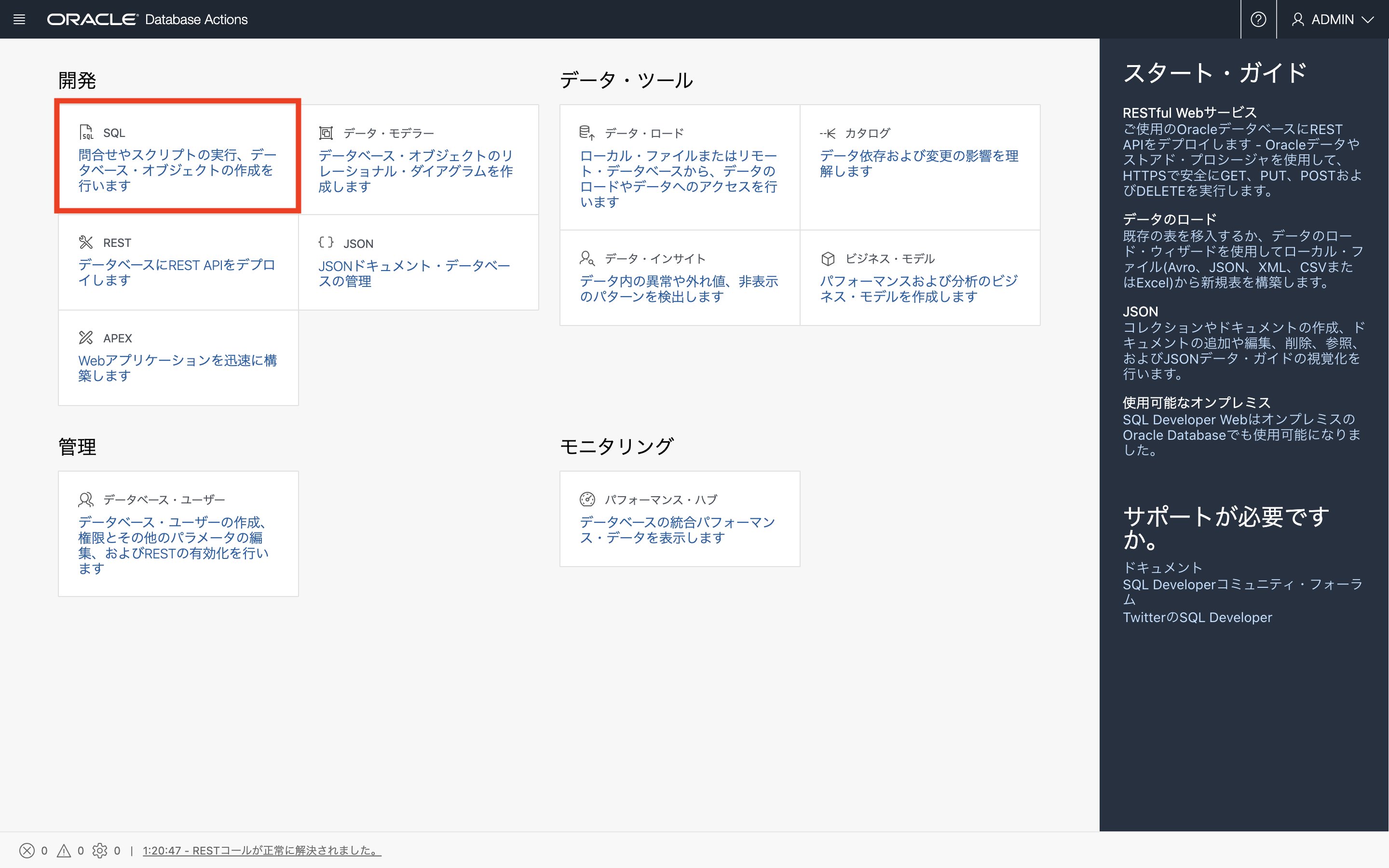Check the warnings counter at bottom left
Image resolution: width=1389 pixels, height=868 pixels.
coord(64,850)
